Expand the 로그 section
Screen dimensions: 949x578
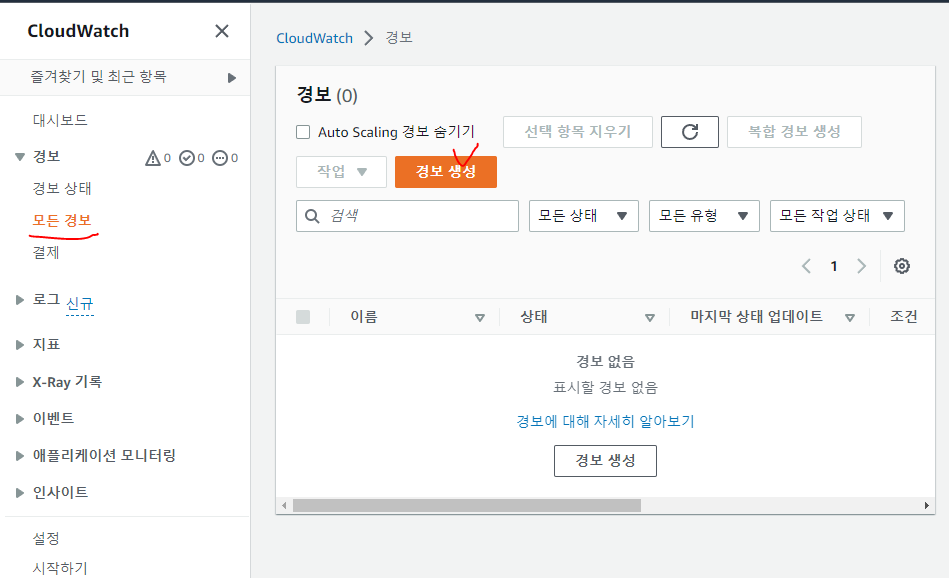click(20, 300)
